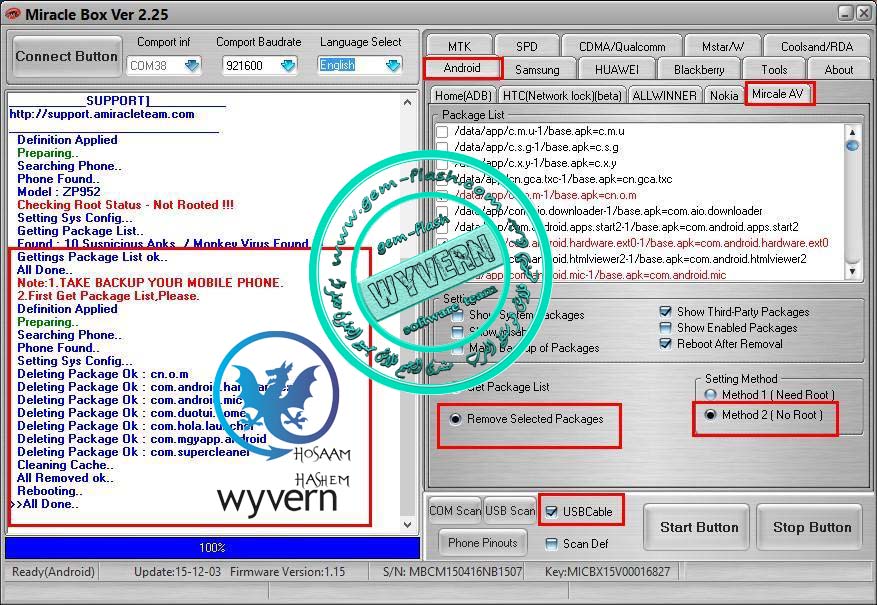
Task: Select Method 1 (Need Root) radio
Action: coord(710,395)
